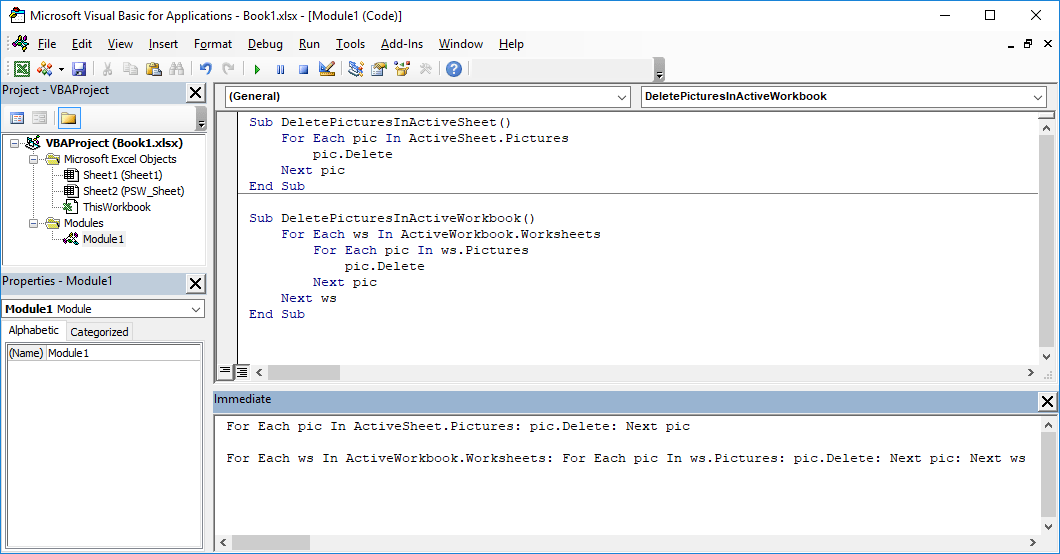This screenshot has width=1060, height=554.
Task: Switch to the Alphabetic properties tab
Action: pos(33,330)
